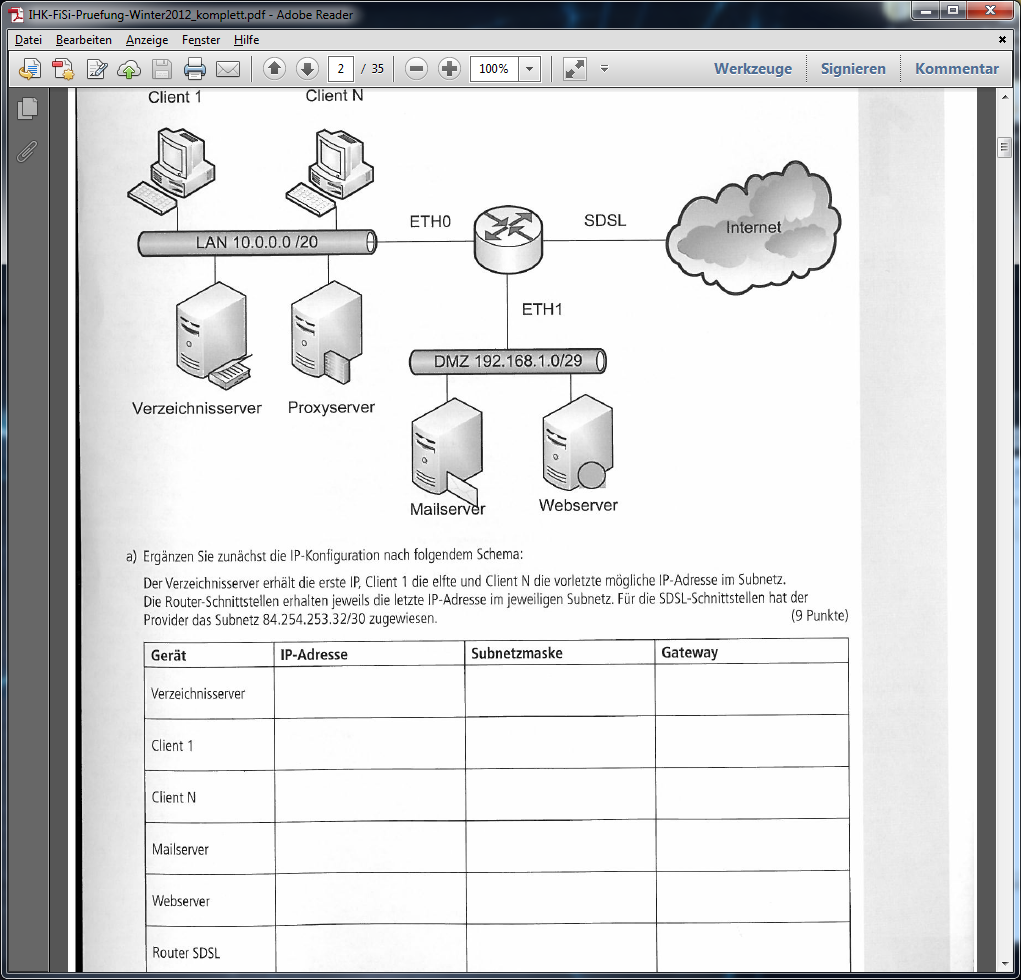1021x980 pixels.
Task: Click the 'Gateway' table header
Action: coord(690,652)
